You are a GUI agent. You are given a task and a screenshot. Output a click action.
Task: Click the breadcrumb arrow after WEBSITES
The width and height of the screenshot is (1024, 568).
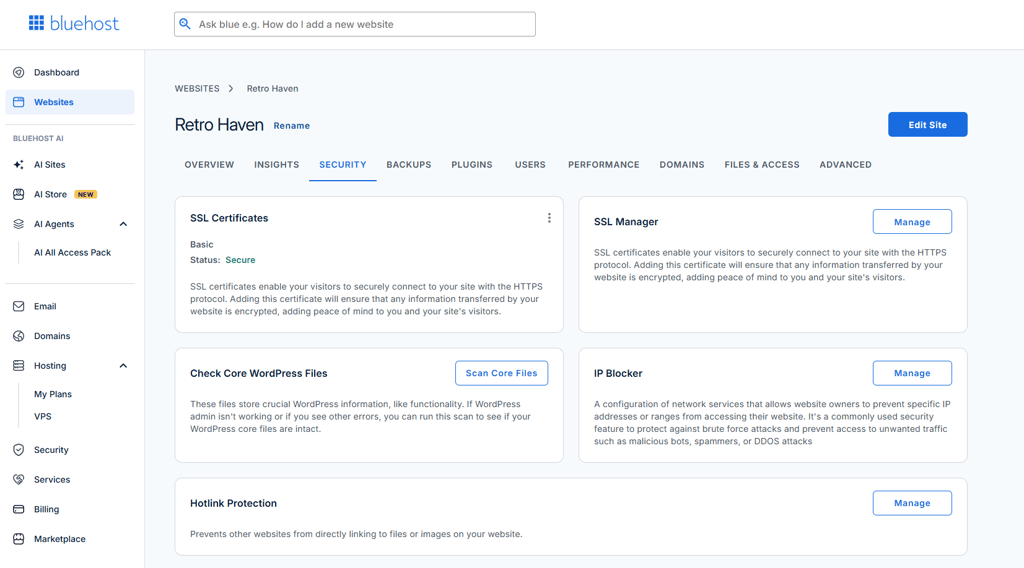pyautogui.click(x=231, y=89)
